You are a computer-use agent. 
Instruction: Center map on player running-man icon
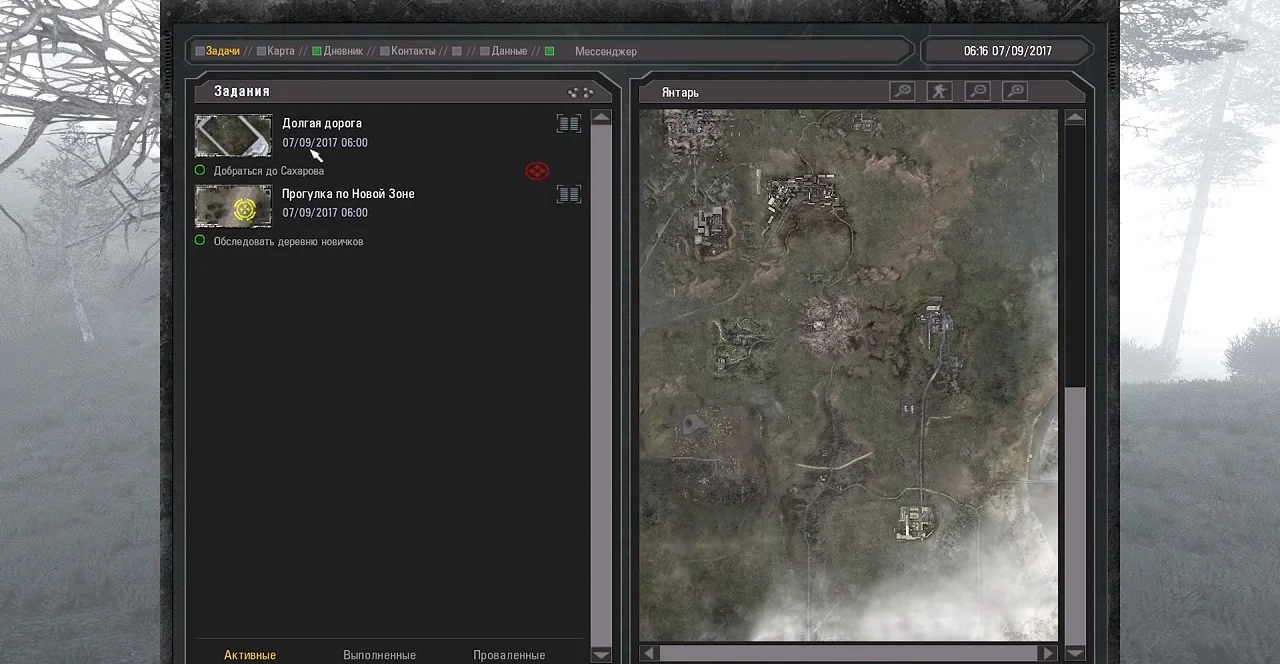point(939,91)
